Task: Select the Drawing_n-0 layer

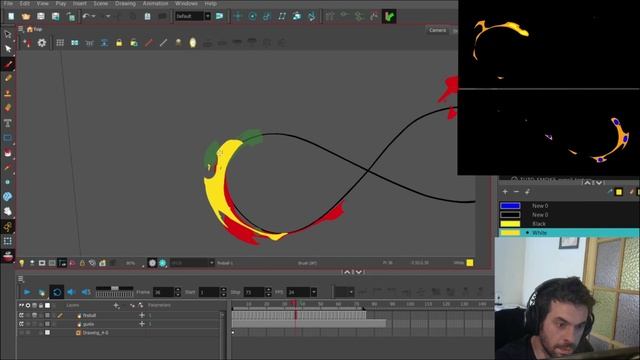Action: coord(96,333)
